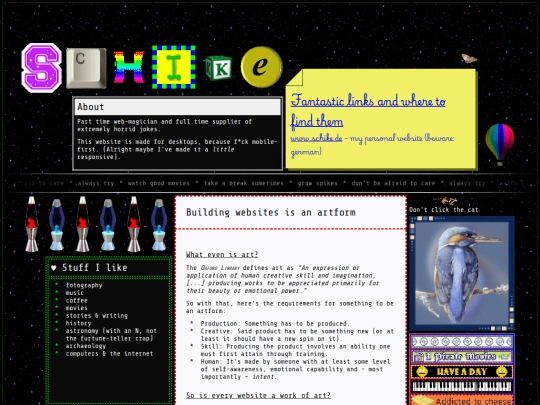Image resolution: width=540 pixels, height=405 pixels.
Task: Click So is every website a work of art?
Action: [x=258, y=395]
